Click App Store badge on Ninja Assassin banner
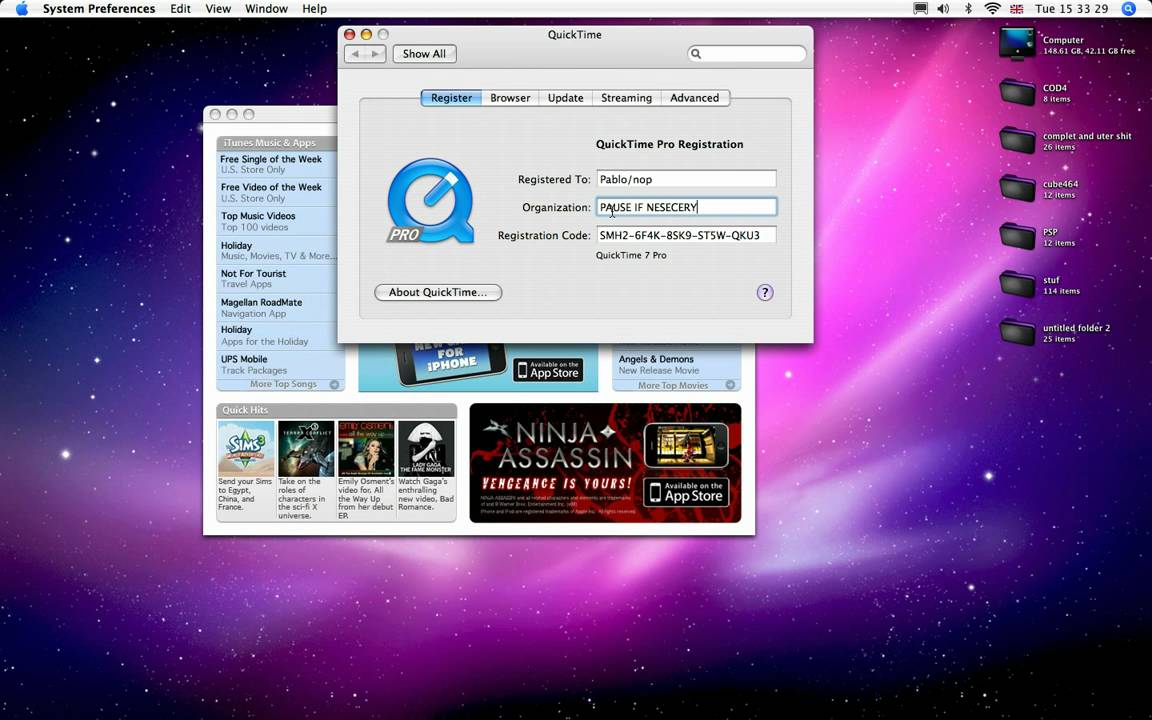This screenshot has height=720, width=1152. (x=686, y=492)
